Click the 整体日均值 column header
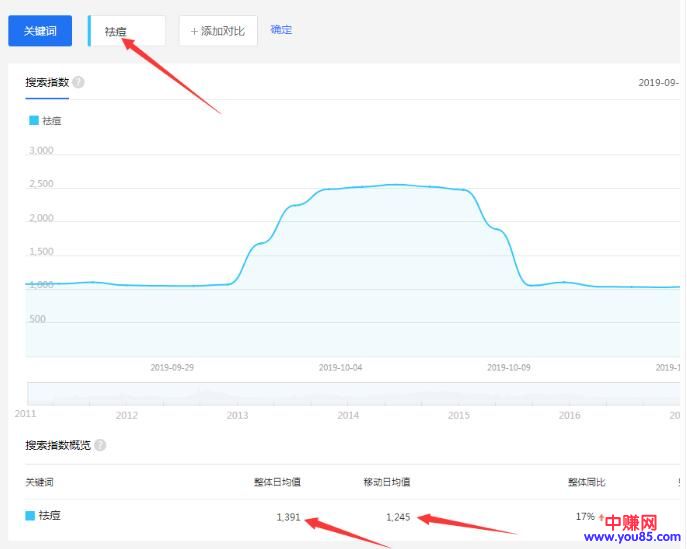 click(x=277, y=482)
